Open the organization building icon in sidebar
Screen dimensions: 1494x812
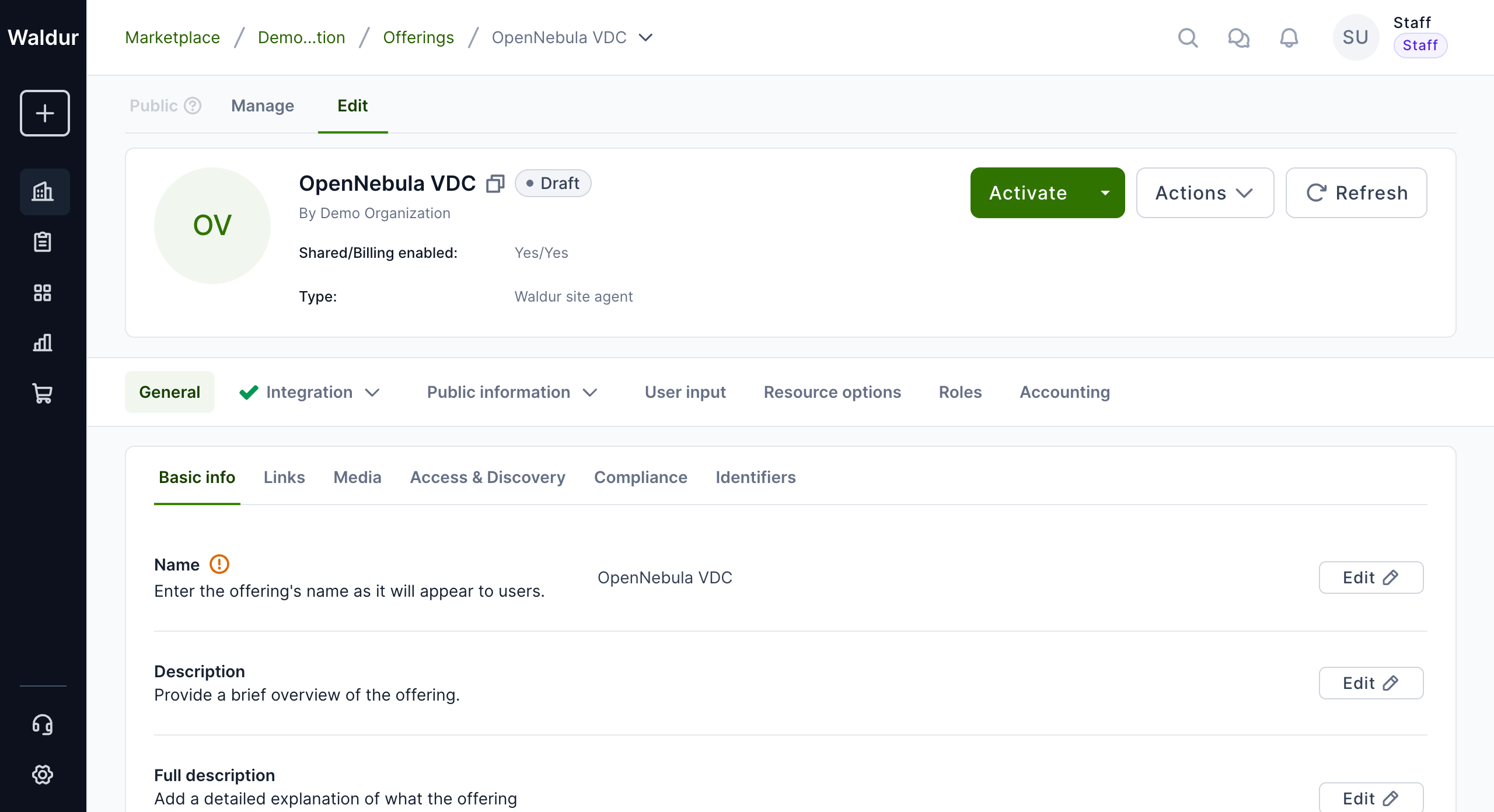(x=43, y=191)
